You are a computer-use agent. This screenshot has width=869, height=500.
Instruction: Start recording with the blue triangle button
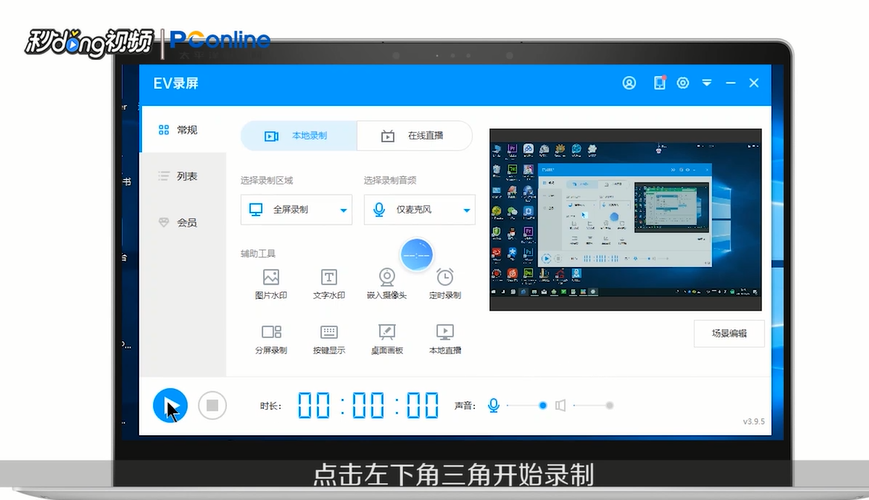coord(170,406)
